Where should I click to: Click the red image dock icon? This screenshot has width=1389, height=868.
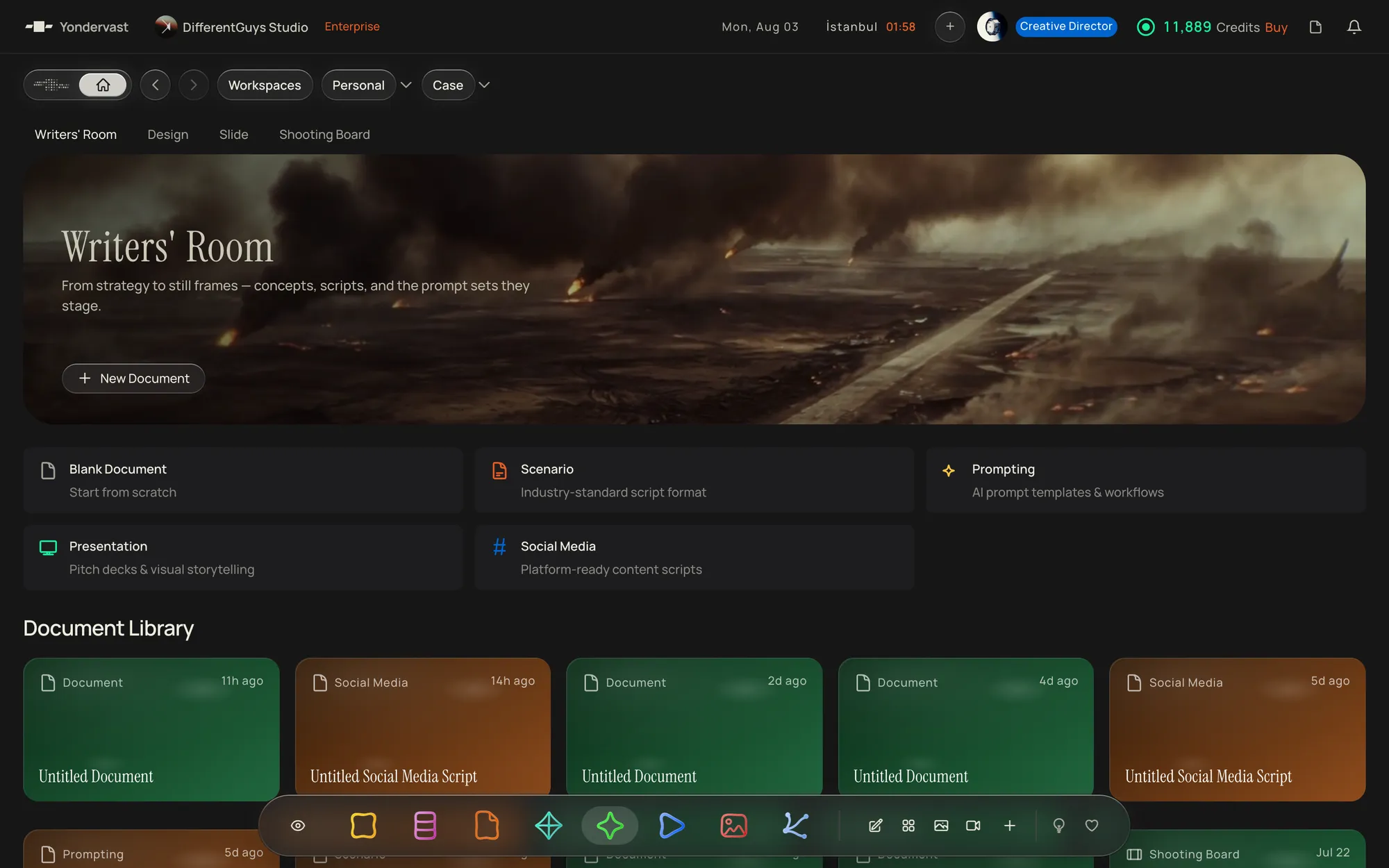pos(733,826)
